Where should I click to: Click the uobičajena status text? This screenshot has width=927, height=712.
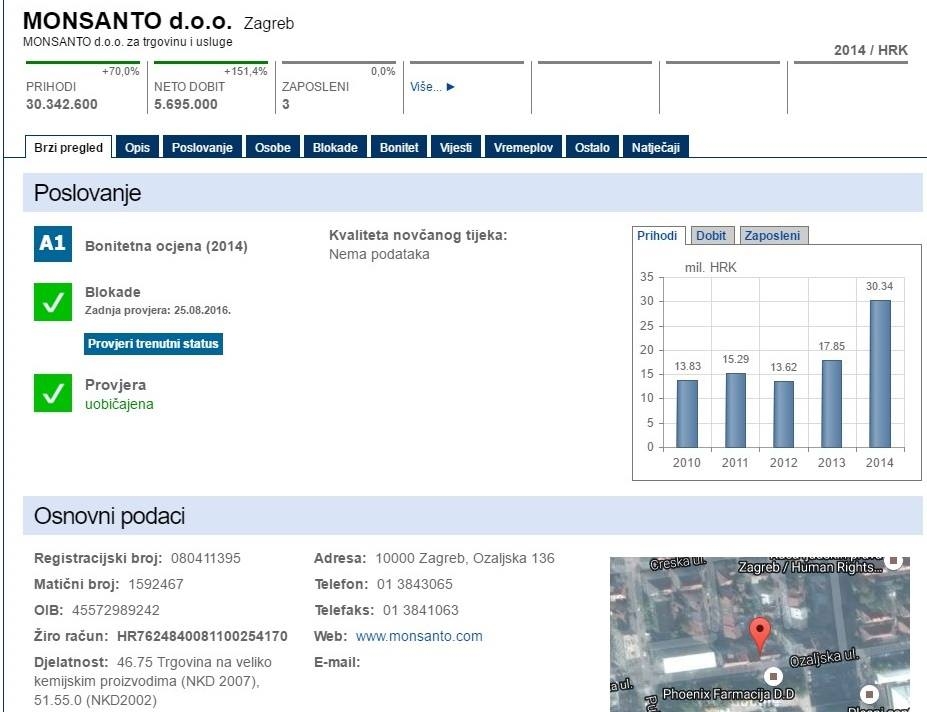click(x=119, y=404)
